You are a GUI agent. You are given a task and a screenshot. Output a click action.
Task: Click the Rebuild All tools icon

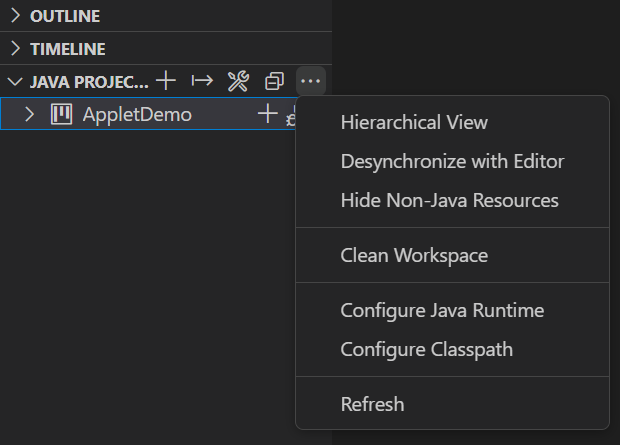tap(238, 80)
